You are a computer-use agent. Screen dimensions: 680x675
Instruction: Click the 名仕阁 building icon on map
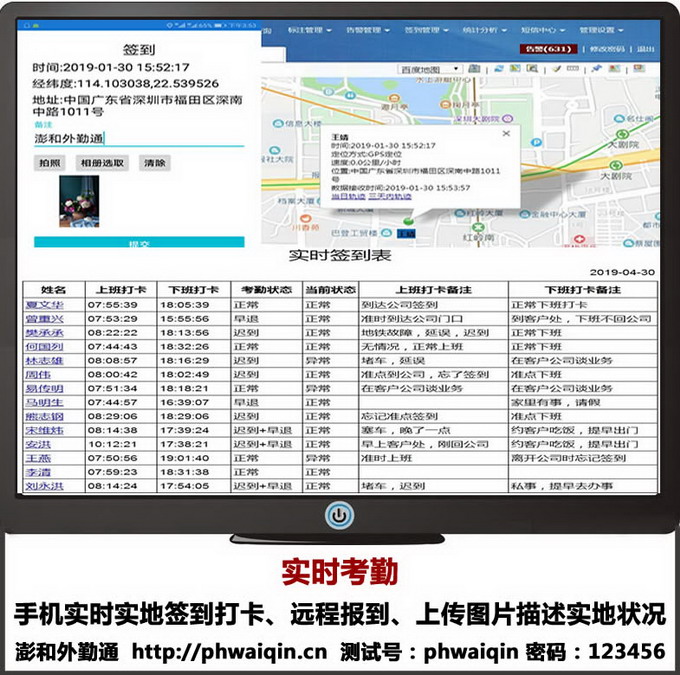click(620, 118)
